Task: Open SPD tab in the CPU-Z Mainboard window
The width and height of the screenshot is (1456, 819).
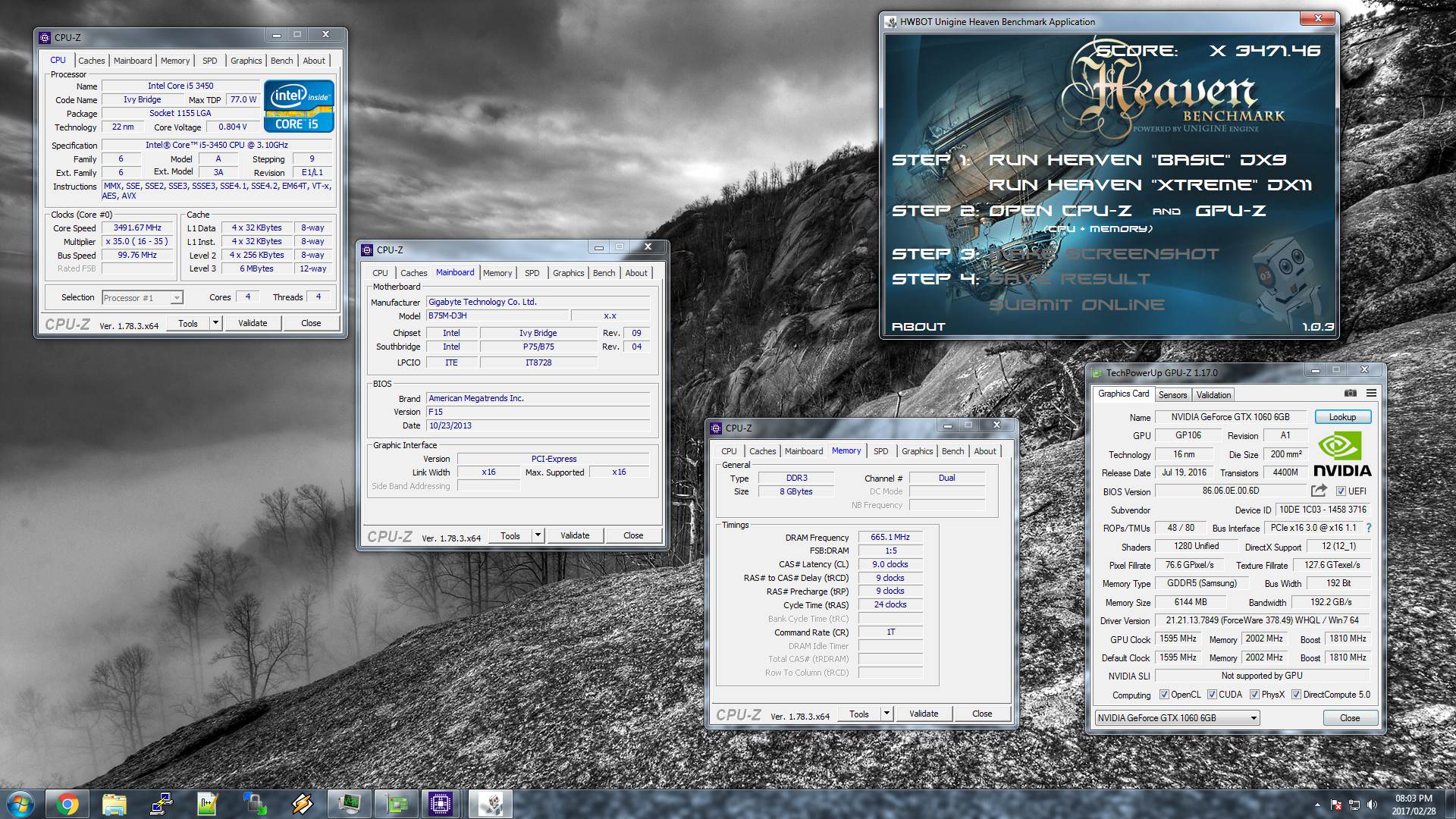Action: [x=532, y=273]
